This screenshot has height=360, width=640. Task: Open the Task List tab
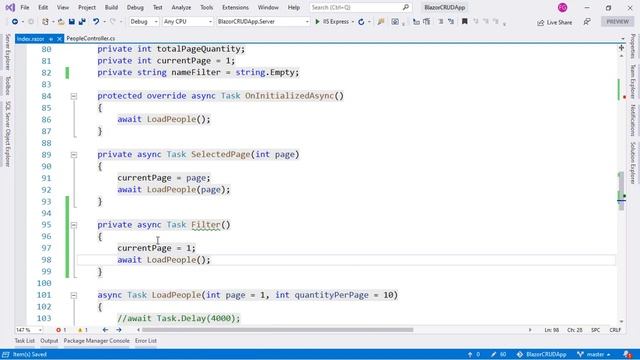pos(24,341)
